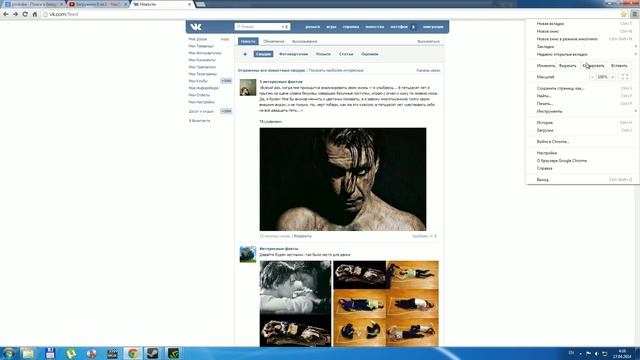640x360 pixels.
Task: Expand the Закладки submenu
Action: point(582,47)
